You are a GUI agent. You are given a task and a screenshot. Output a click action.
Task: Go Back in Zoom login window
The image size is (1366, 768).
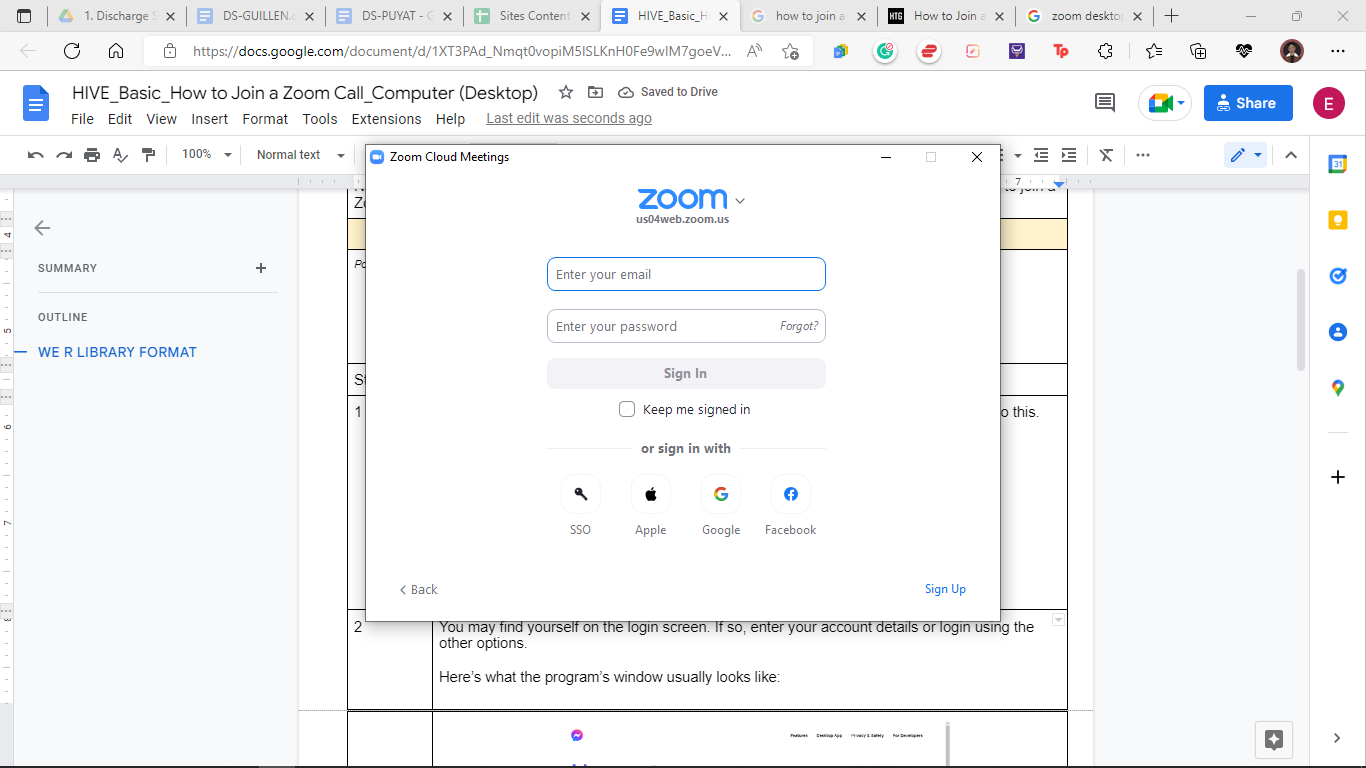point(419,589)
